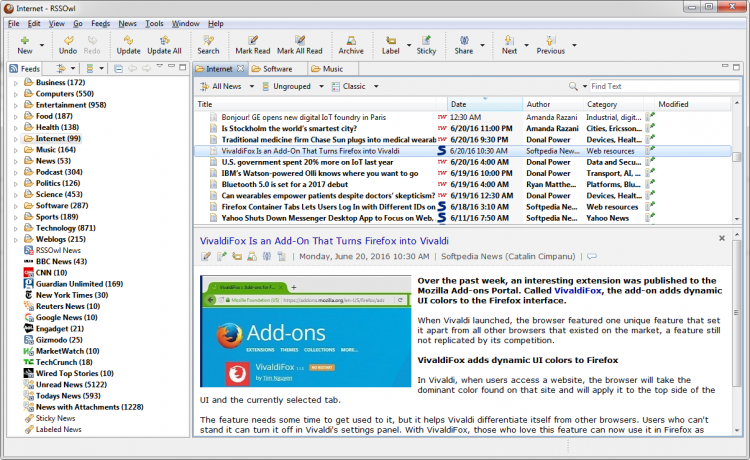Open the Window menu
Viewport: 750px width, 460px height.
[x=186, y=23]
